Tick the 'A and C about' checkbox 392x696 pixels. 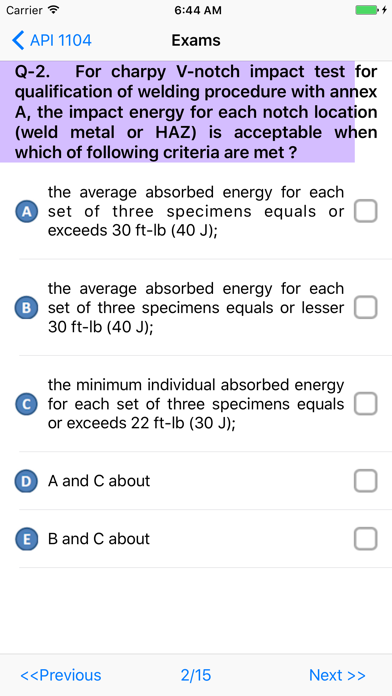tap(365, 481)
